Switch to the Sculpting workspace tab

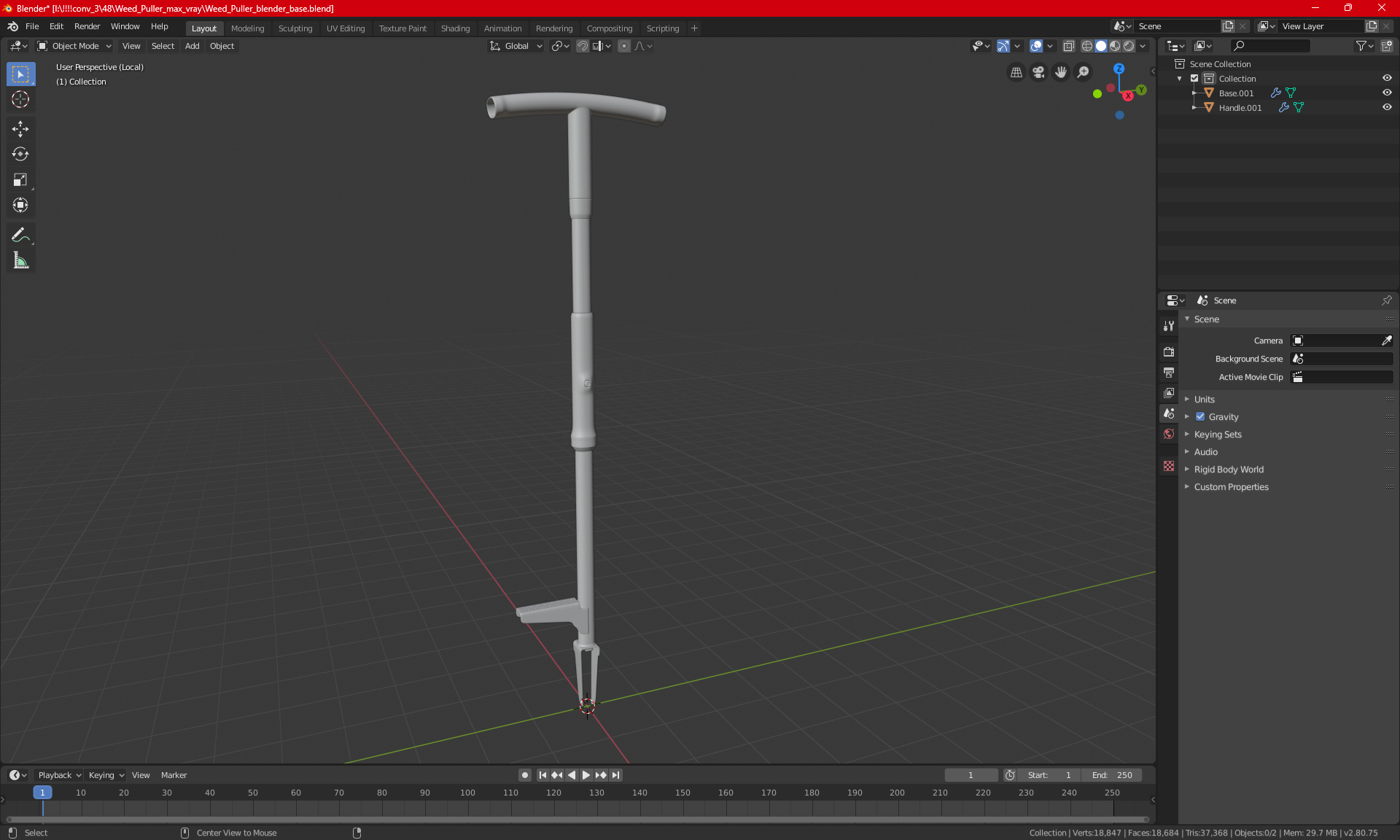(x=295, y=28)
